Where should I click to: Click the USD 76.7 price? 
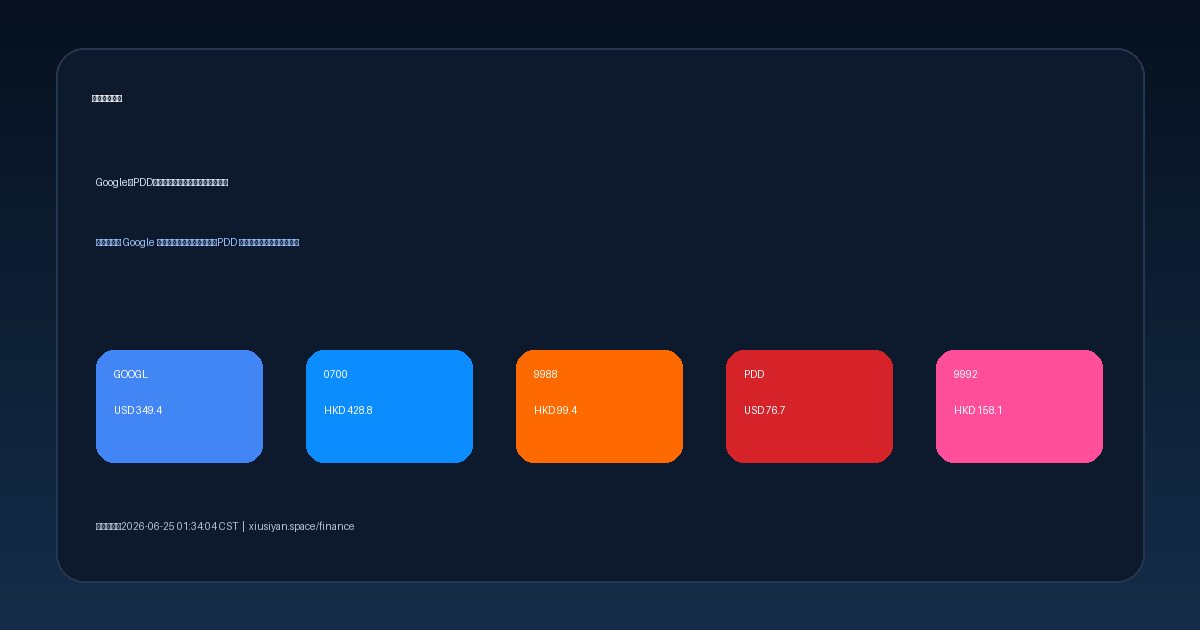[764, 410]
